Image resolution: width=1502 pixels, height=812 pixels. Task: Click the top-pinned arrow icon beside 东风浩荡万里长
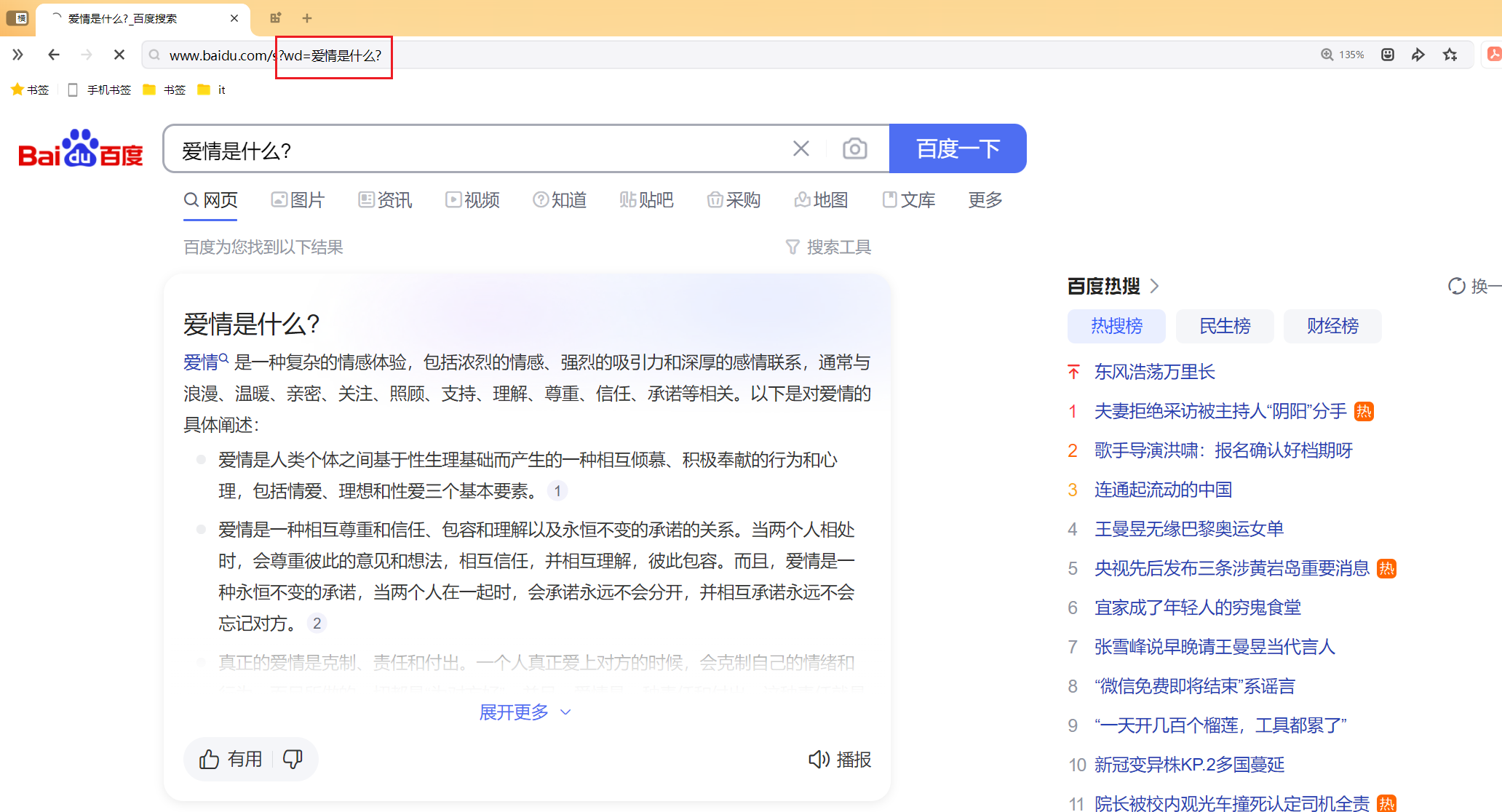(1073, 372)
